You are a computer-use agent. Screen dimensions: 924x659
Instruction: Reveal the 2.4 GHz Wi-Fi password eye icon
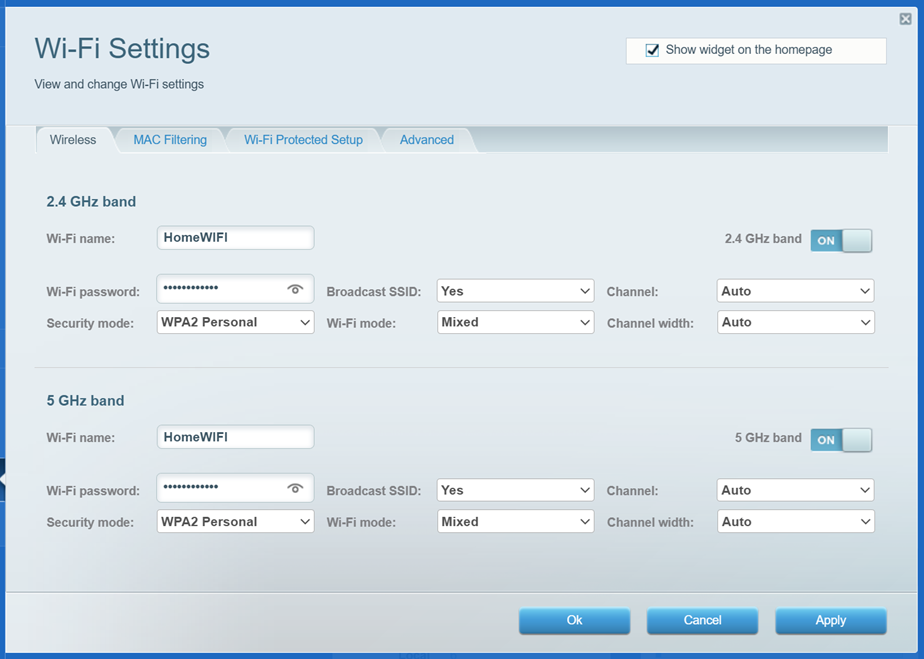coord(295,289)
